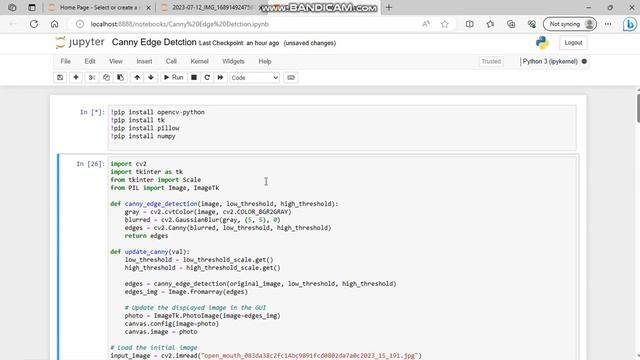This screenshot has height=360, width=640.
Task: Move selected cell up arrow
Action: tap(137, 78)
